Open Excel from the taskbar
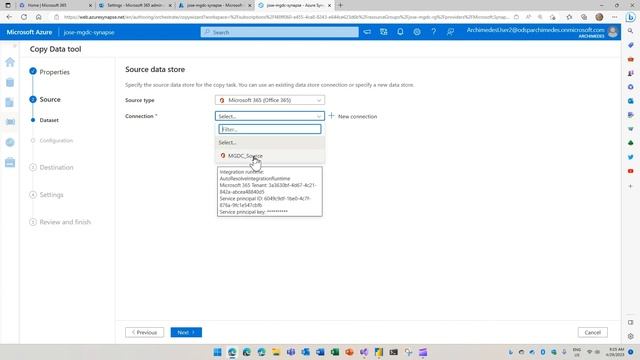640x360 pixels. click(335, 352)
